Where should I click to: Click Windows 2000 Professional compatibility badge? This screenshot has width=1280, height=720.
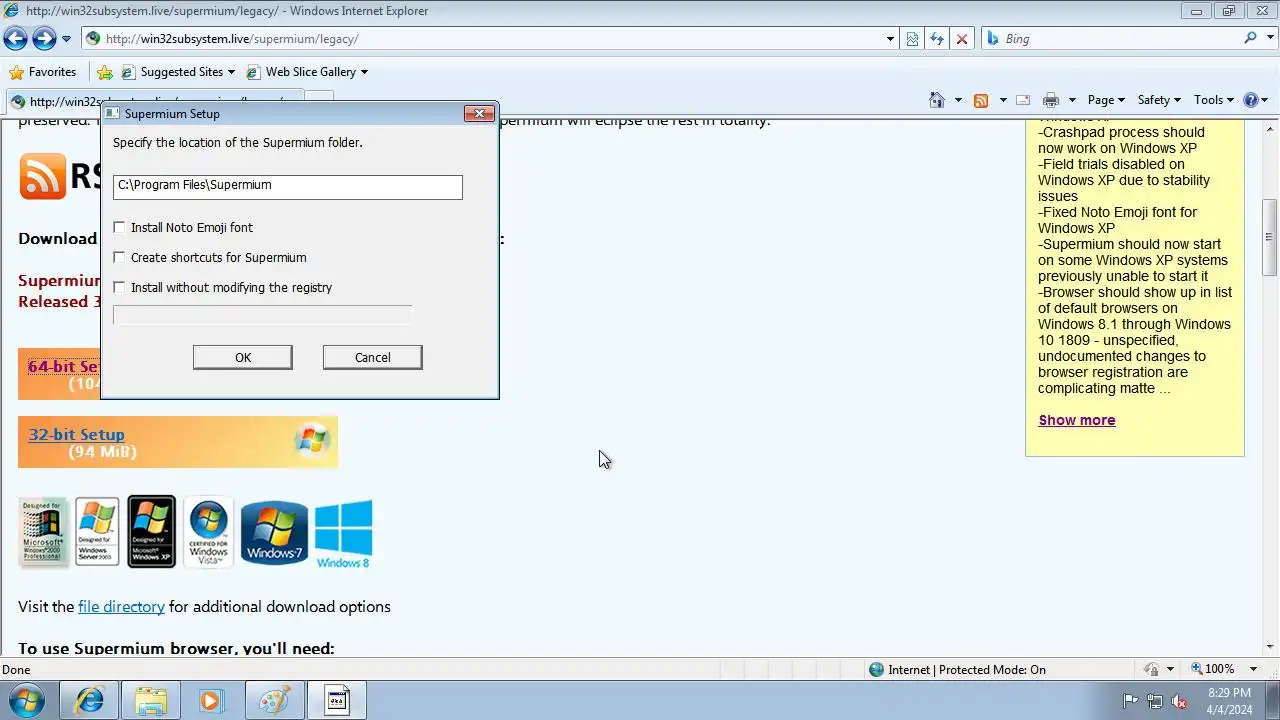point(43,532)
